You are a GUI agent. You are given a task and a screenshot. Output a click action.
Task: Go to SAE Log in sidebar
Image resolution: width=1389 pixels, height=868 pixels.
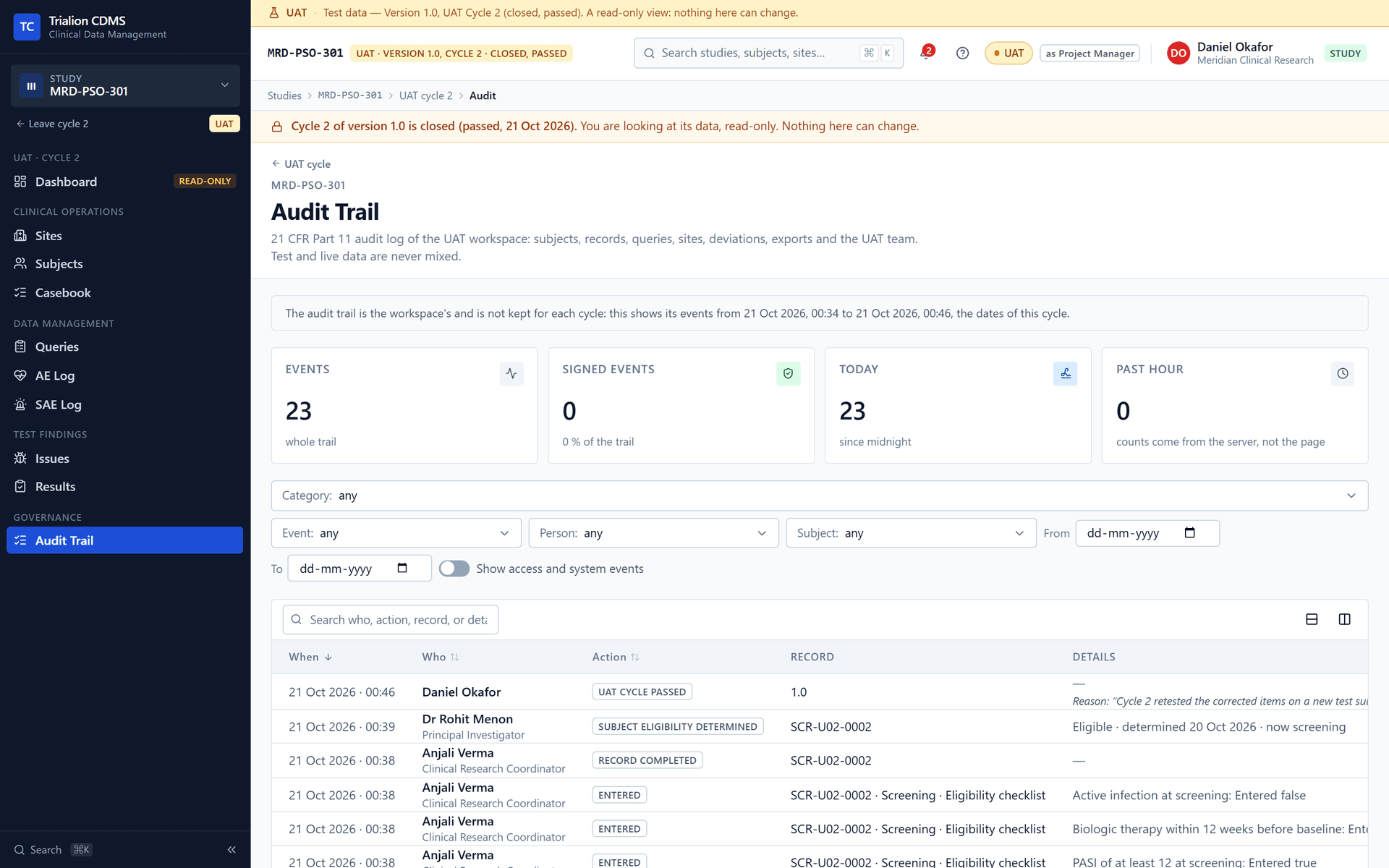58,404
